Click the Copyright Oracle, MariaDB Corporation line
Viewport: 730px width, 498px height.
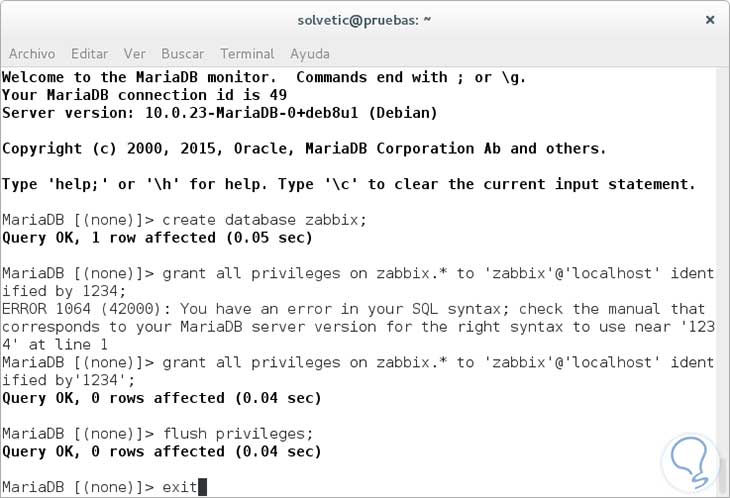point(304,149)
